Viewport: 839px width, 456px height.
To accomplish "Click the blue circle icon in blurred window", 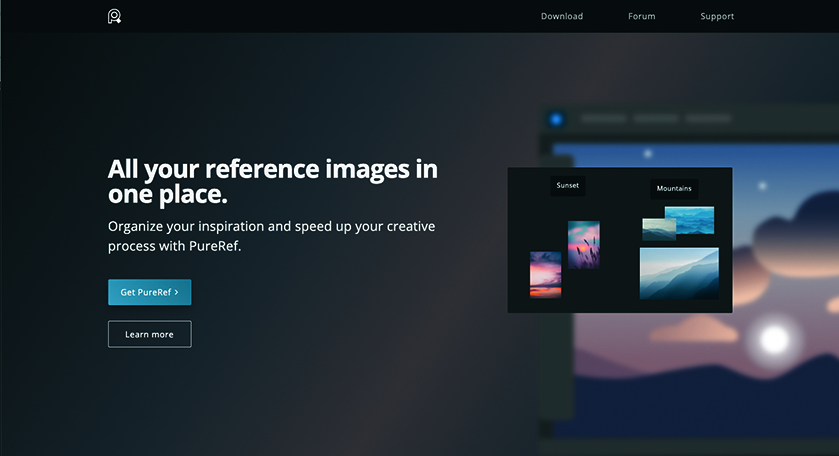I will 556,119.
